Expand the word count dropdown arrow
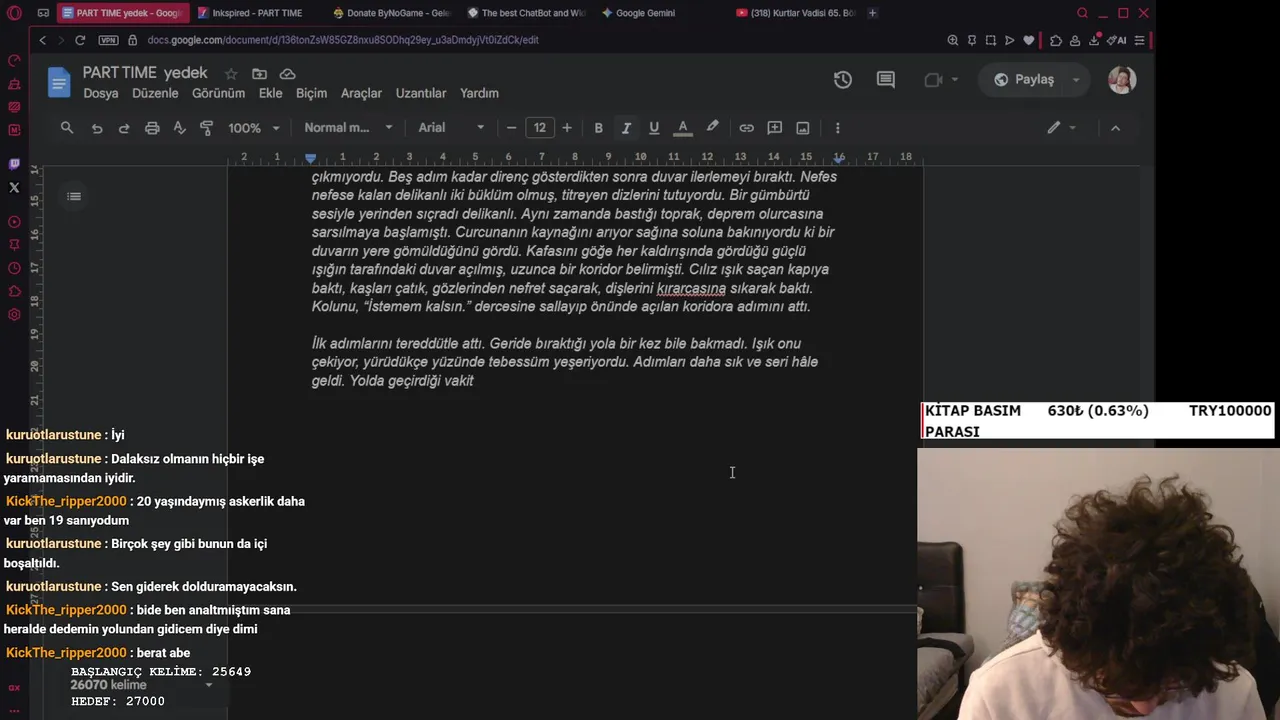1280x720 pixels. pos(209,685)
